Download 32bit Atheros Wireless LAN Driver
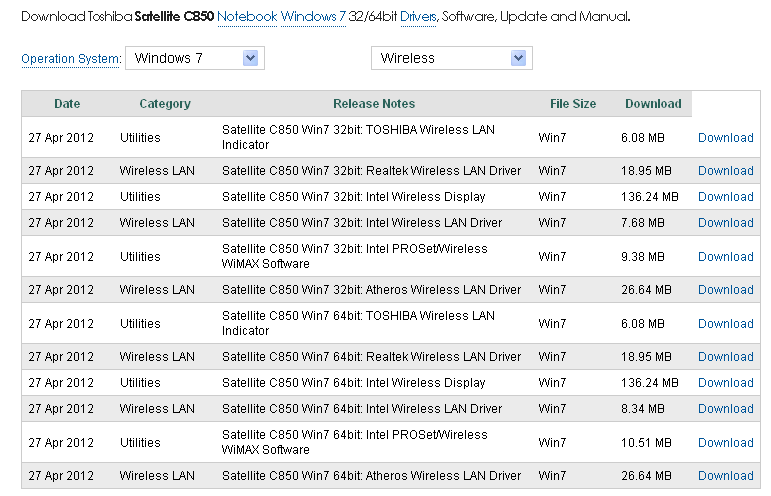Screen dimensions: 771x496 point(725,290)
